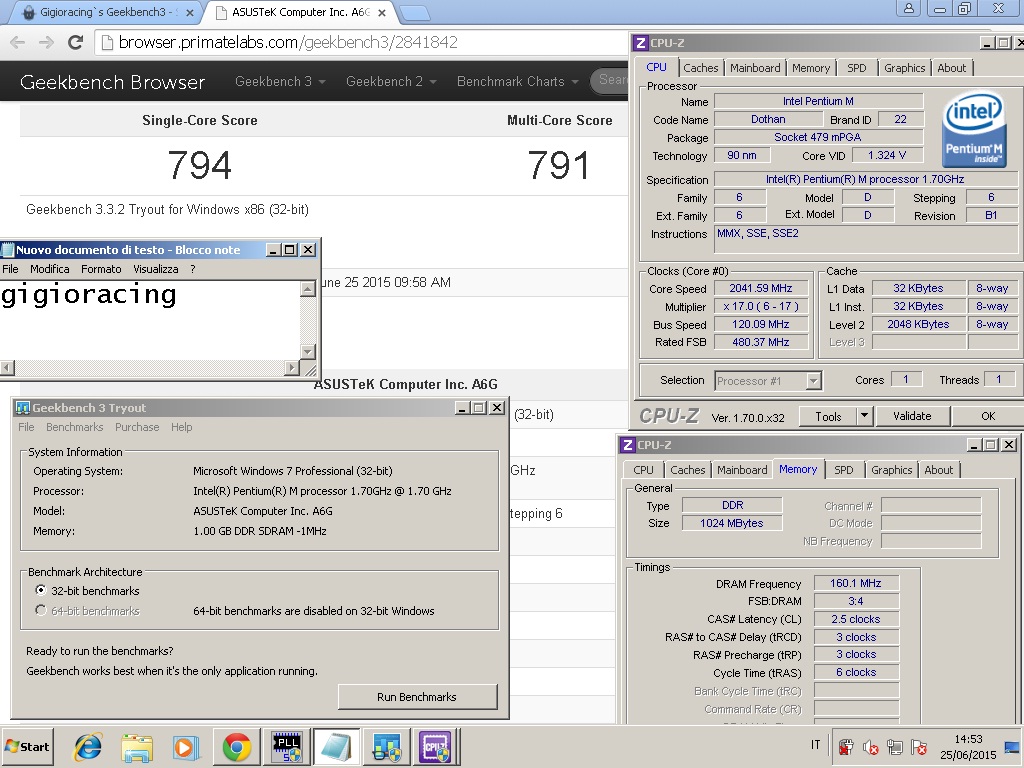Open the Notepad Formato menu
This screenshot has width=1024, height=768.
(x=101, y=269)
